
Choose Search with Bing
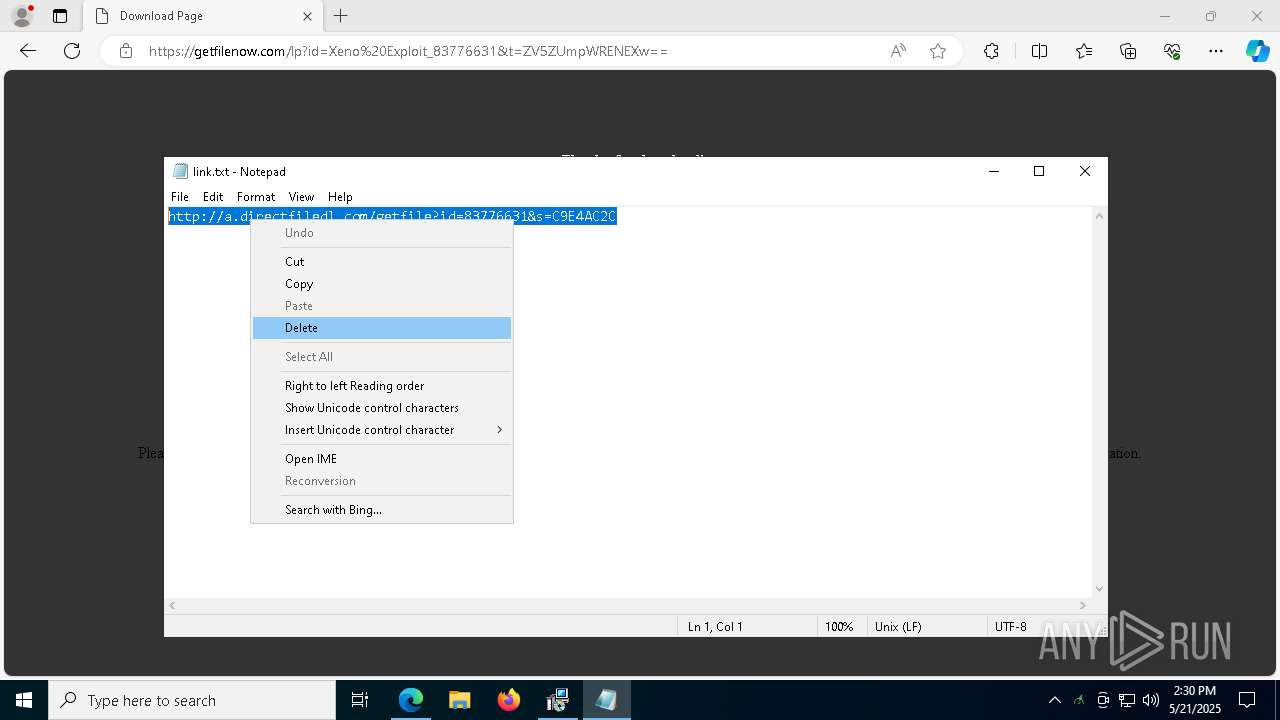(382, 510)
